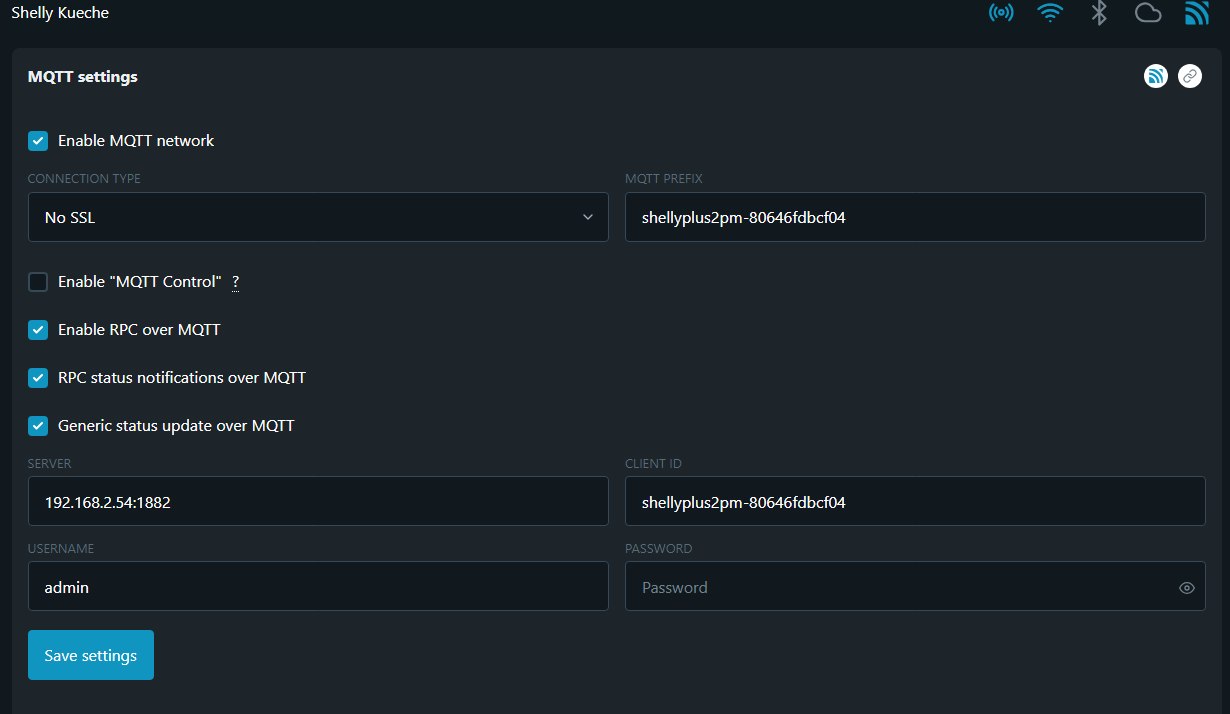The width and height of the screenshot is (1230, 714).
Task: Click the access point status icon
Action: (x=1001, y=13)
